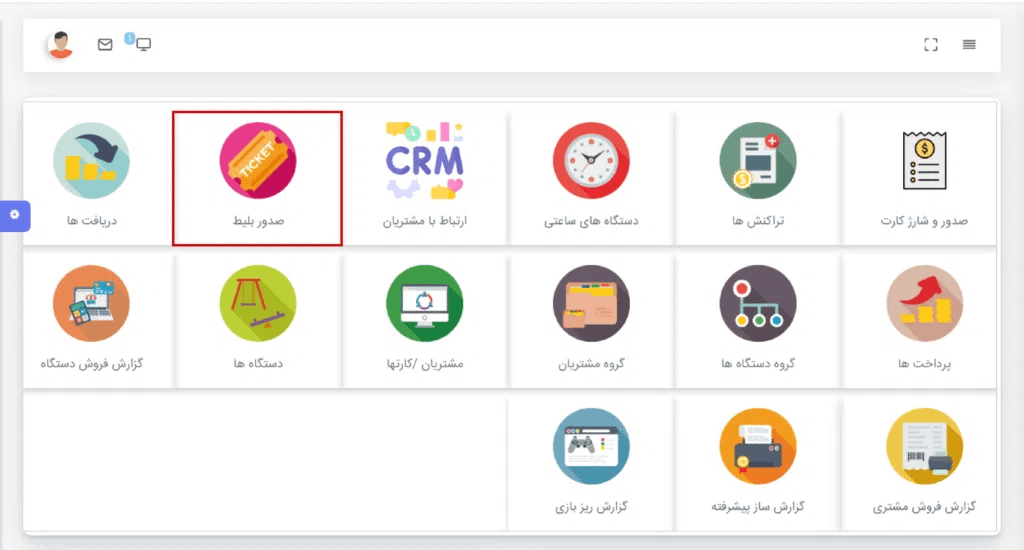
Task: Open game detail report tile
Action: point(591,447)
